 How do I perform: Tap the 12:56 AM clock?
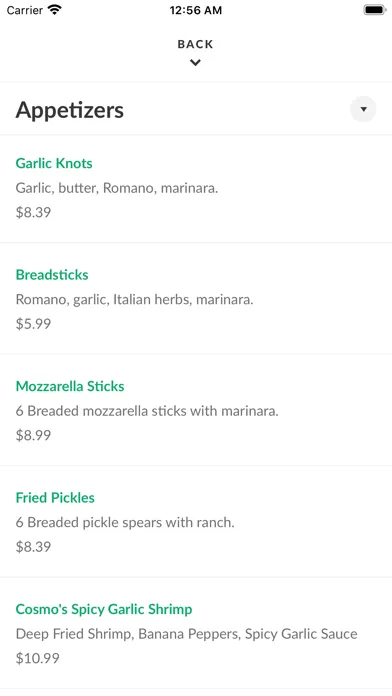click(196, 10)
